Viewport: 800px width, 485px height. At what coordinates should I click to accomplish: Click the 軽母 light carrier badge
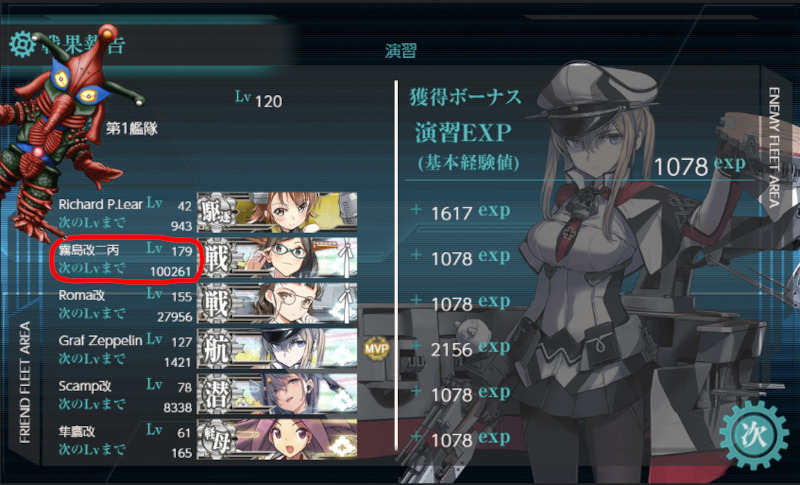tap(216, 438)
